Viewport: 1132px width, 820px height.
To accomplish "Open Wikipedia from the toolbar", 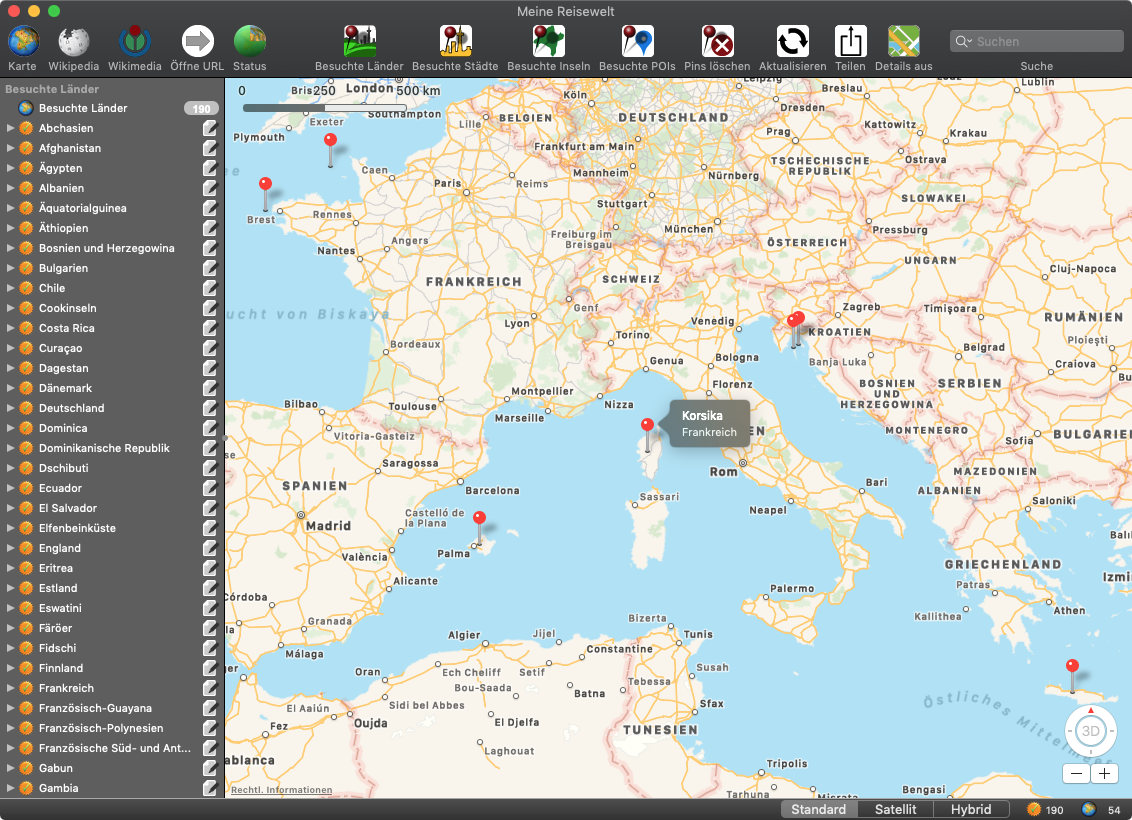I will [x=74, y=42].
